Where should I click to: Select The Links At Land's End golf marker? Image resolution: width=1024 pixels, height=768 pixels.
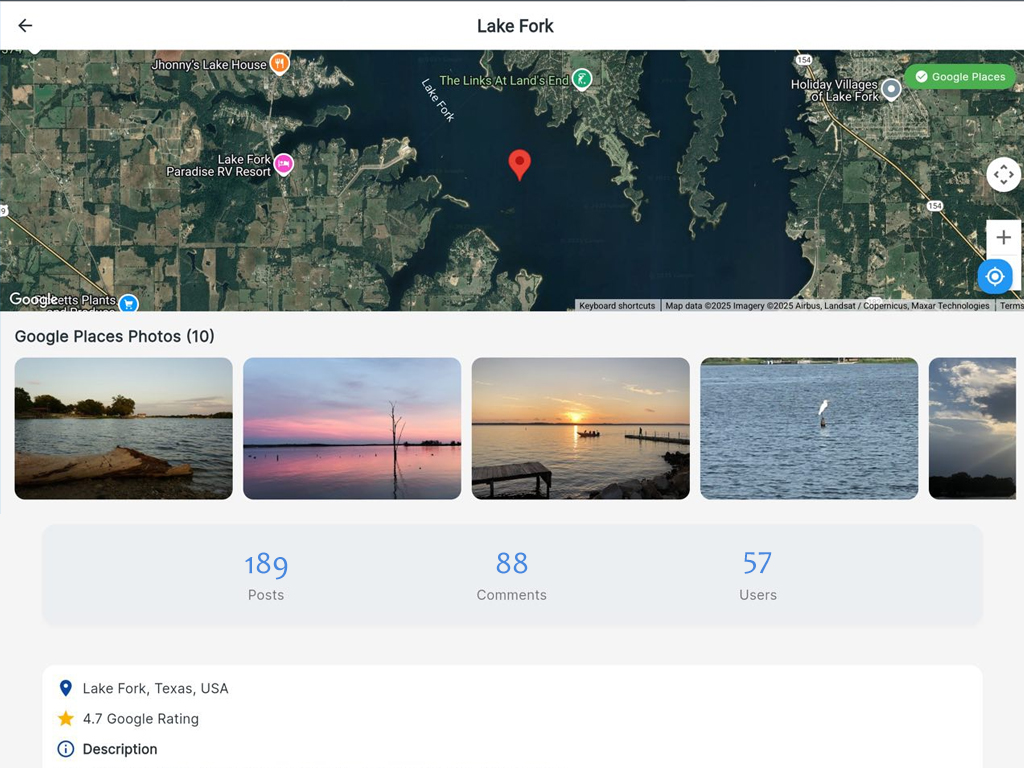pyautogui.click(x=581, y=80)
